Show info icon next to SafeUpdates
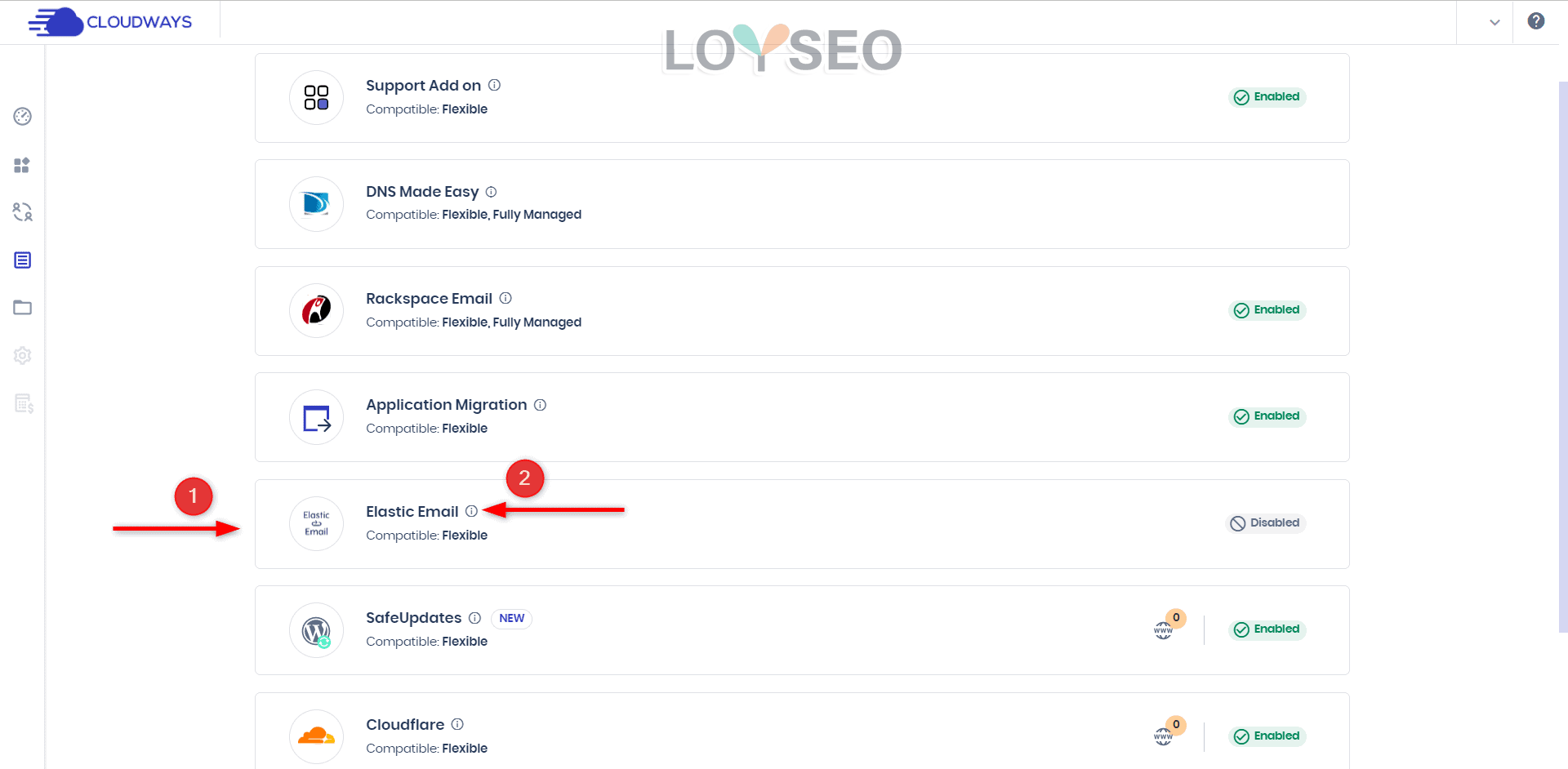 click(474, 618)
